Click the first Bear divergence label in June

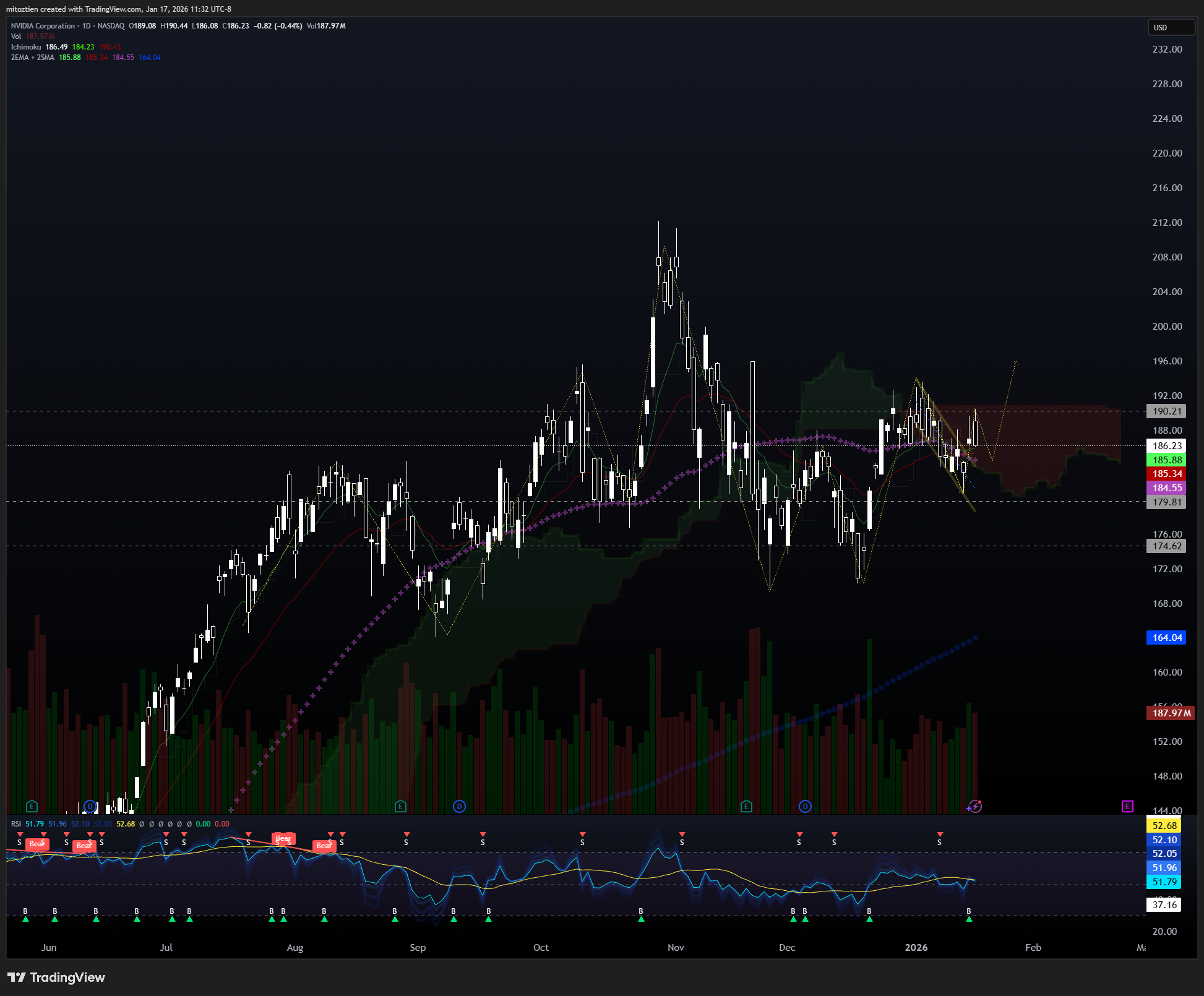coord(37,844)
